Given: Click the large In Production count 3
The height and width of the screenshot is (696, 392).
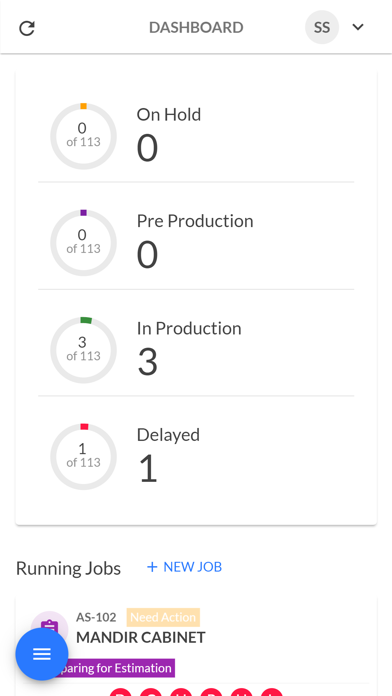Looking at the screenshot, I should pos(147,362).
